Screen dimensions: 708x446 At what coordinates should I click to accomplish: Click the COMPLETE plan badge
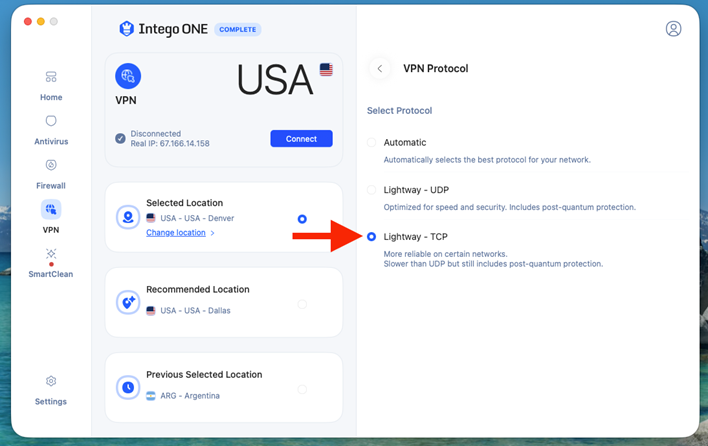pos(238,29)
